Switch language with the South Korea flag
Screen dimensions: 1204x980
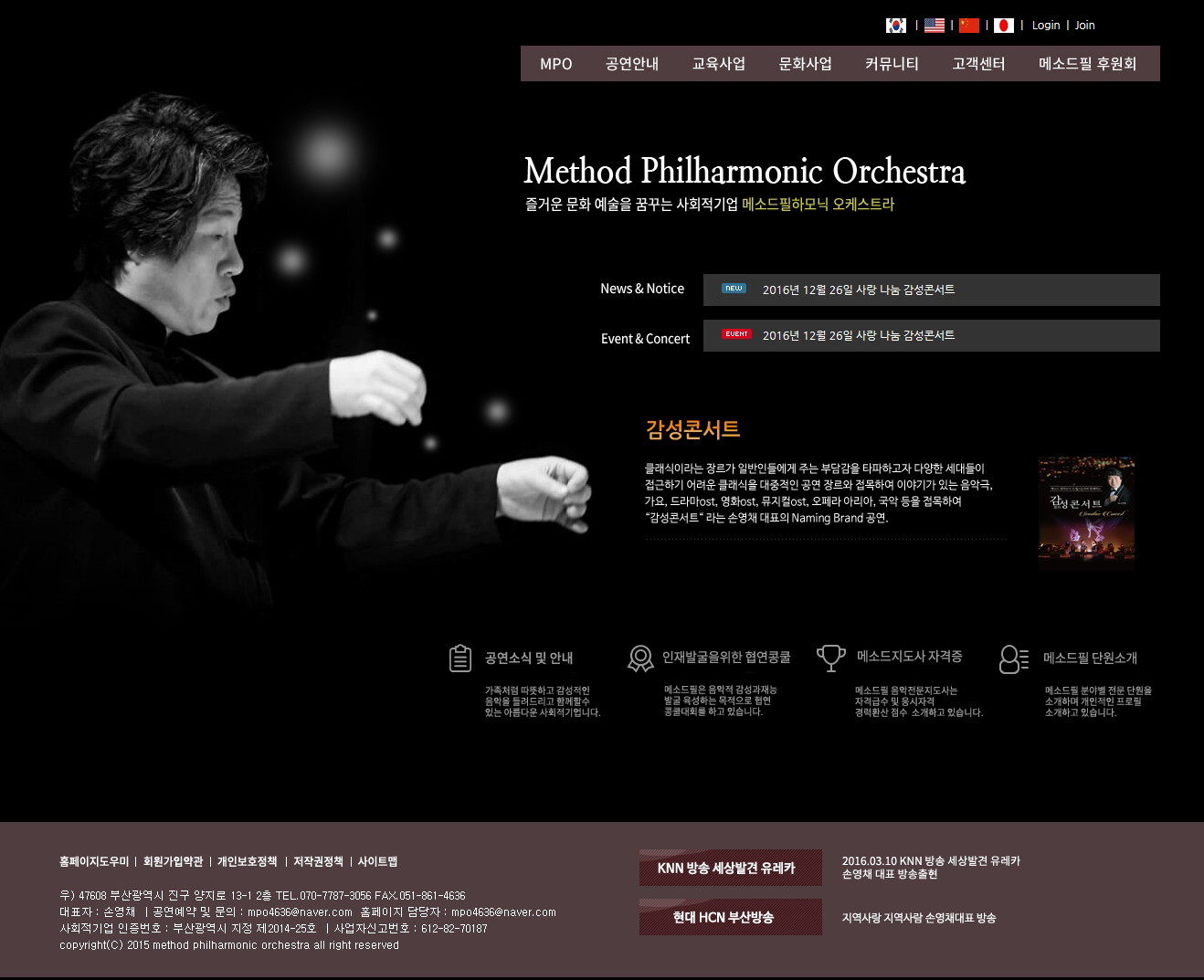click(896, 26)
